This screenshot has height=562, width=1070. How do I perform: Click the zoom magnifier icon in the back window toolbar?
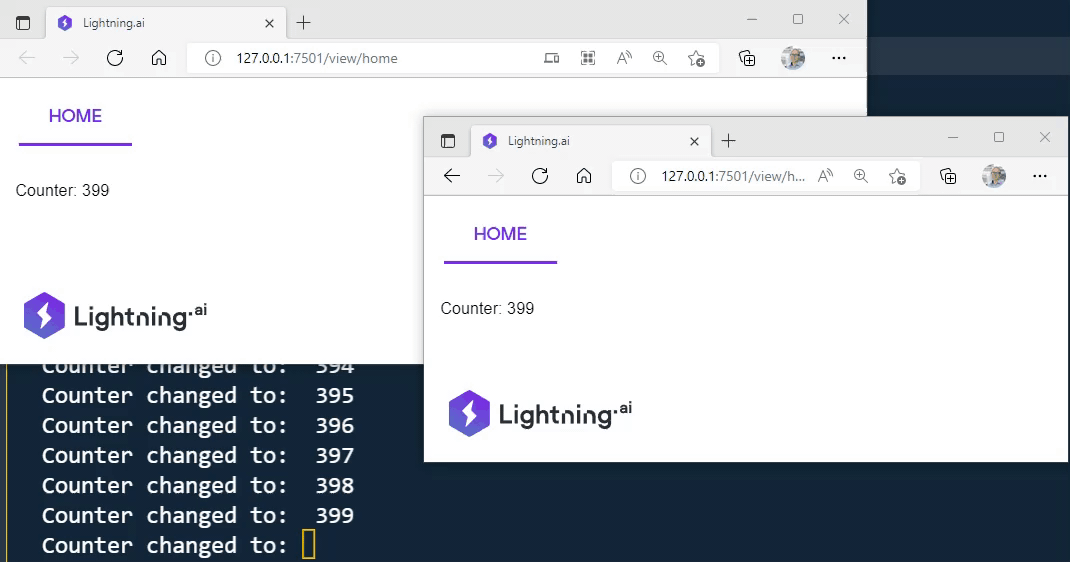[660, 58]
